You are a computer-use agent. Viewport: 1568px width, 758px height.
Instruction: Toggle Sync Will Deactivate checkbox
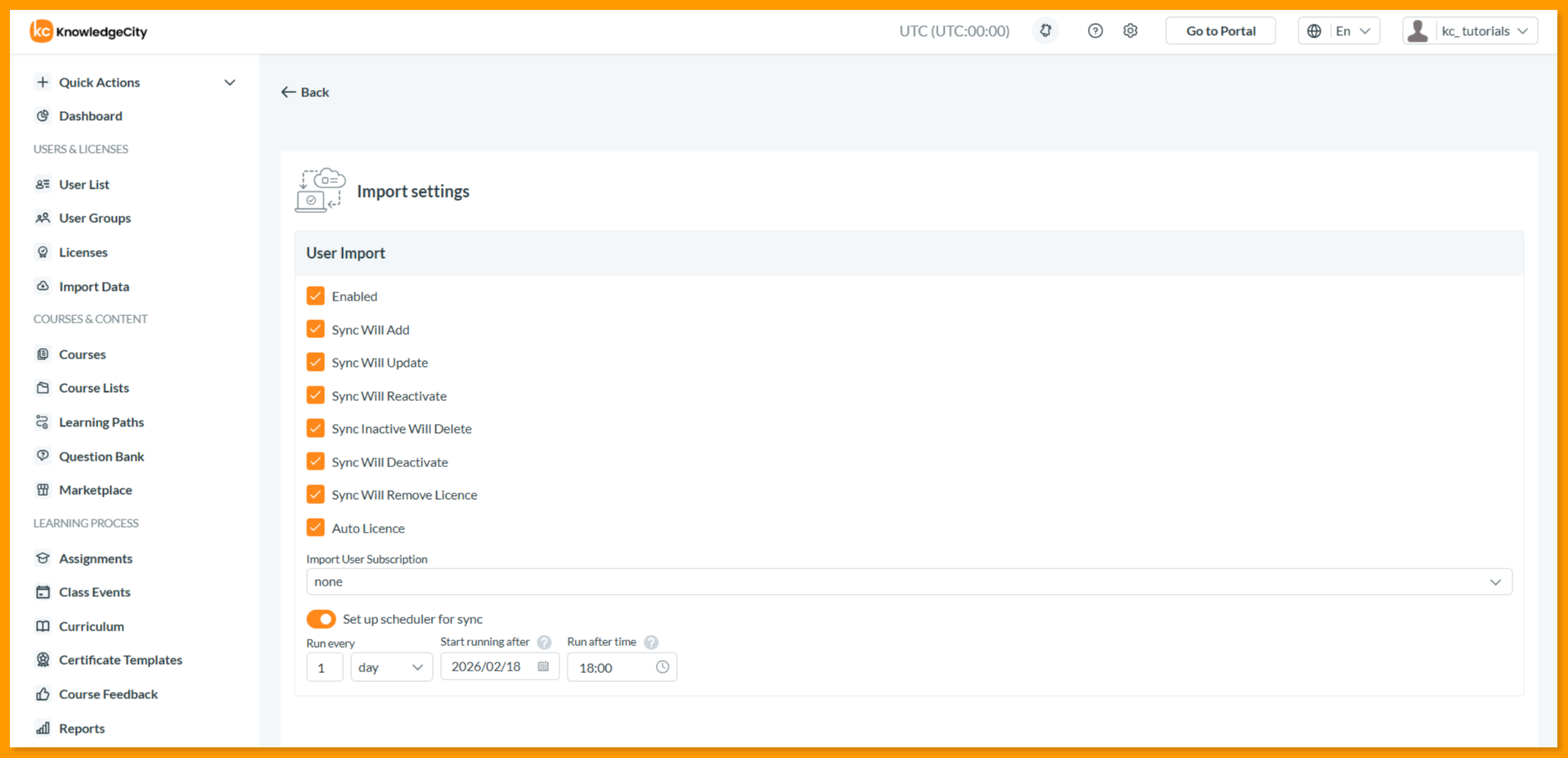(x=315, y=461)
